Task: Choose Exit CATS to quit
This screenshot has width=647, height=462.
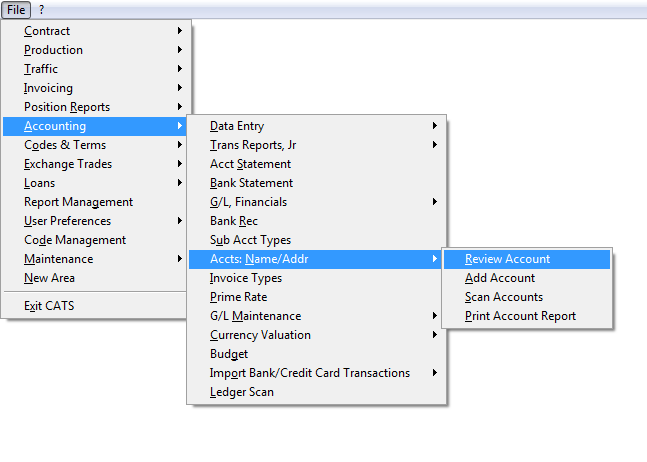Action: click(95, 306)
